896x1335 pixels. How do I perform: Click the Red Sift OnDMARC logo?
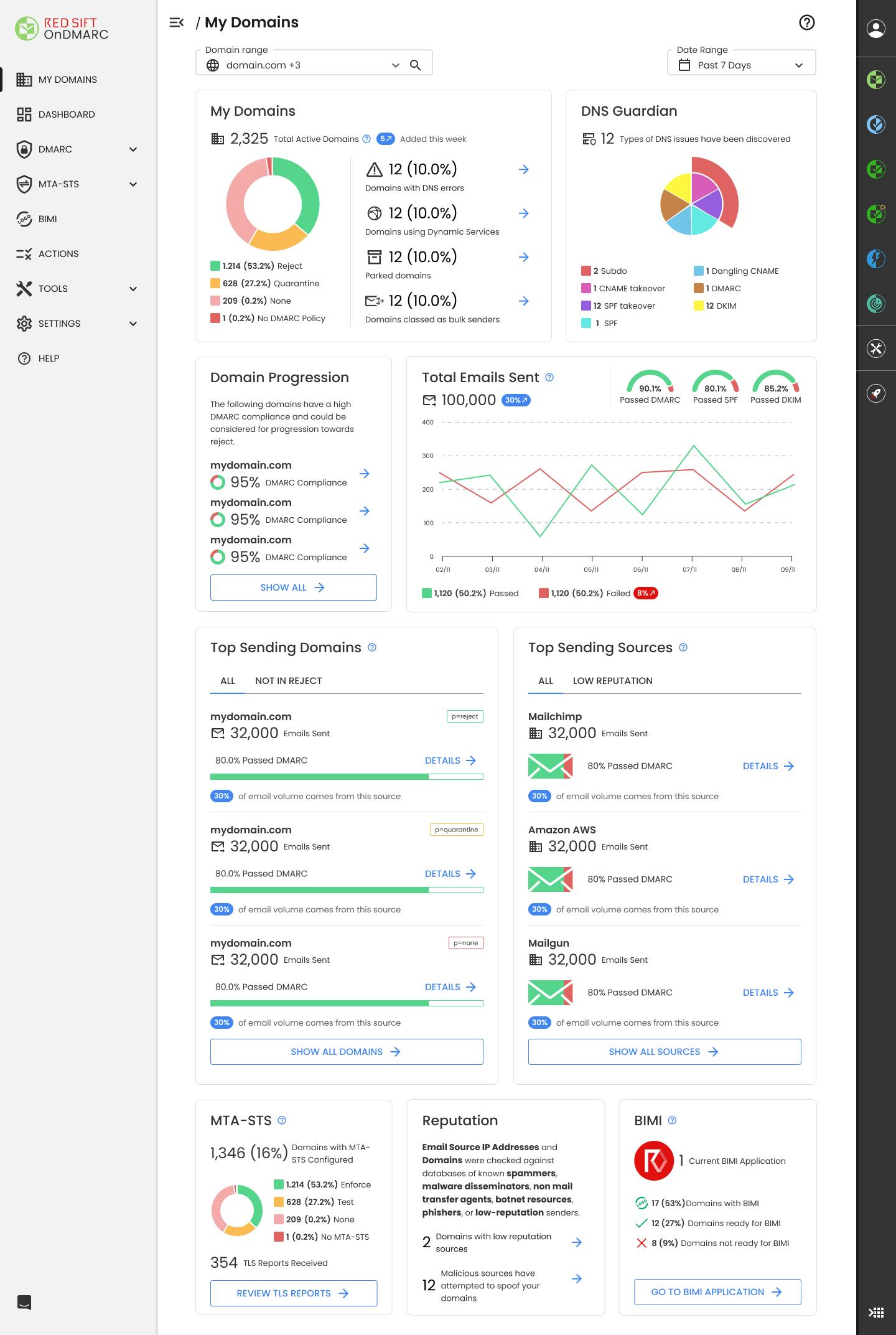(x=62, y=29)
